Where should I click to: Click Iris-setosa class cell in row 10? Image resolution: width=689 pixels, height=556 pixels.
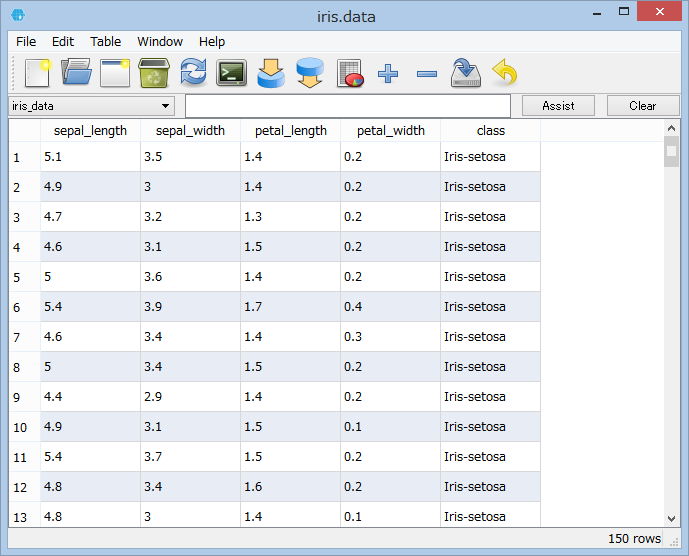point(490,427)
